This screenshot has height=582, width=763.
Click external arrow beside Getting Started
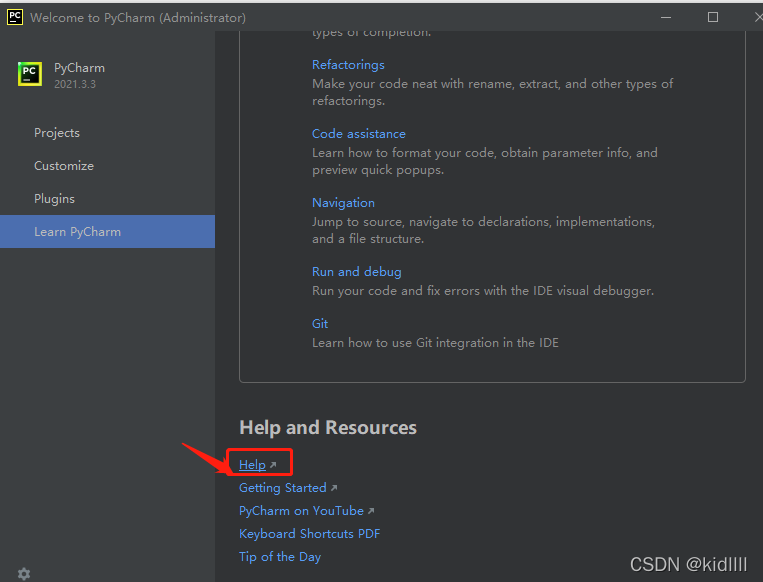(334, 488)
